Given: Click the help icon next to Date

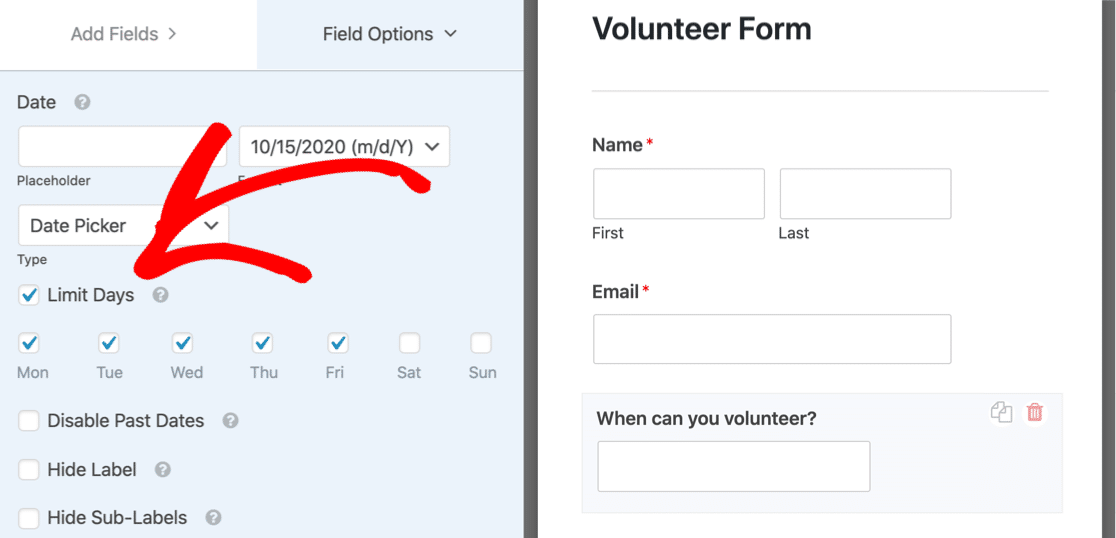Looking at the screenshot, I should tap(83, 102).
